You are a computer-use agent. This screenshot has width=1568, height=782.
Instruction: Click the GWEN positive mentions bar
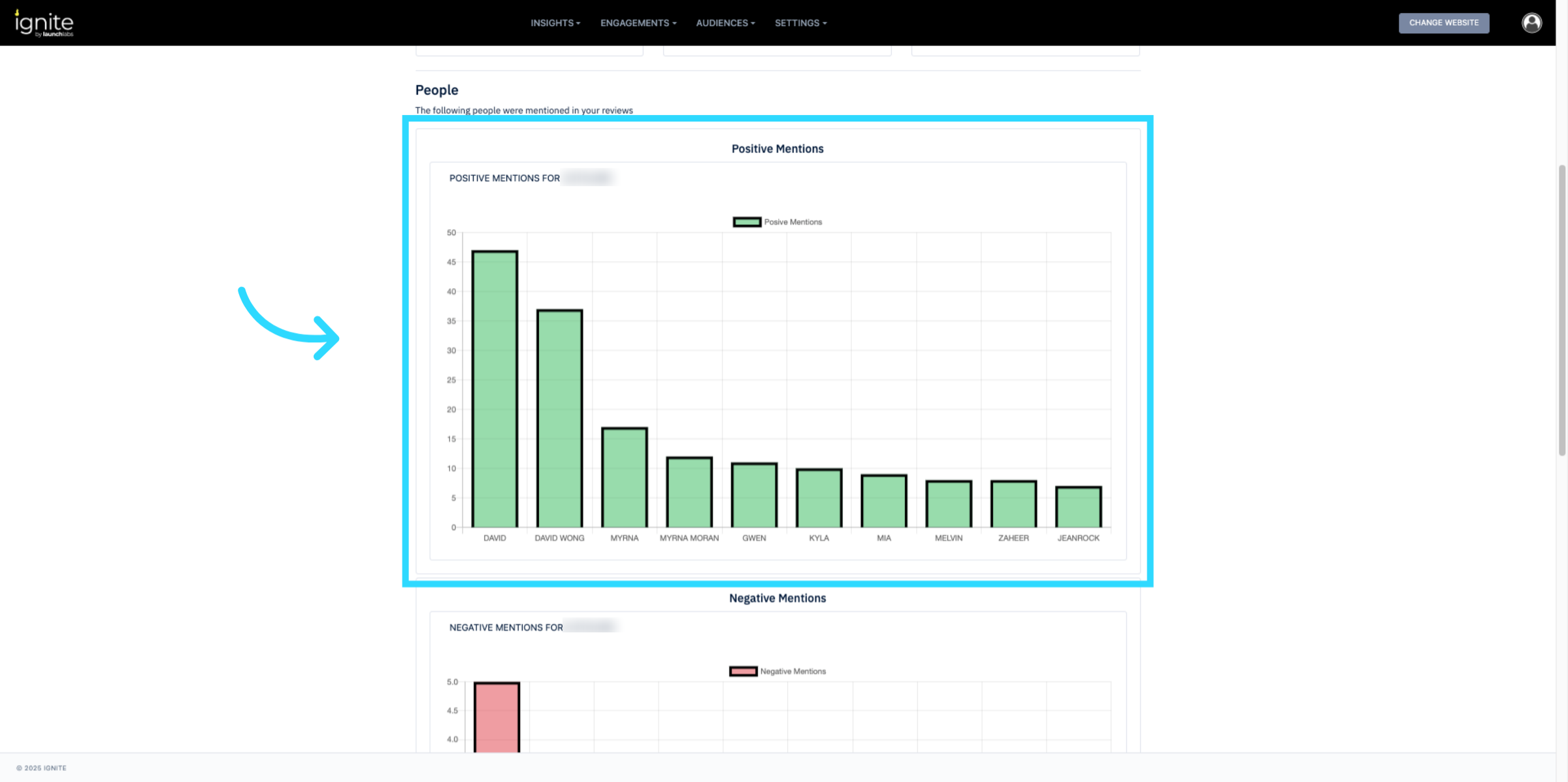pyautogui.click(x=754, y=495)
